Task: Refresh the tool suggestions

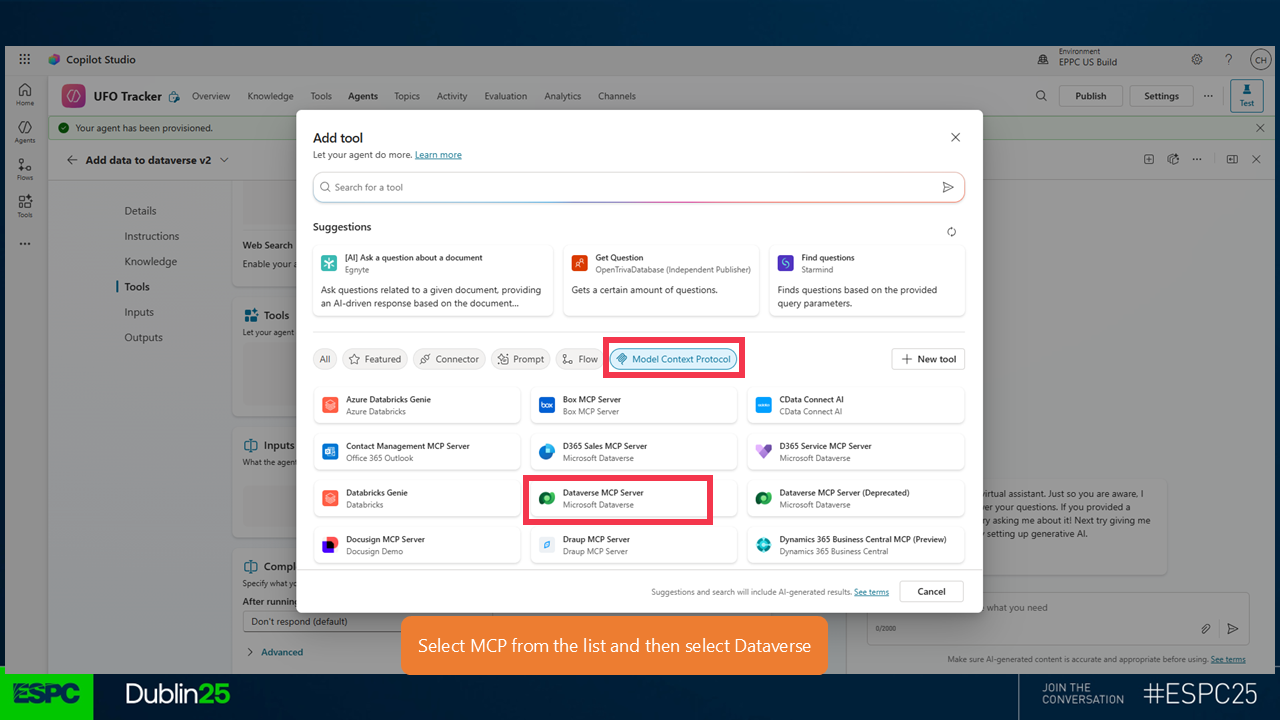Action: click(951, 232)
